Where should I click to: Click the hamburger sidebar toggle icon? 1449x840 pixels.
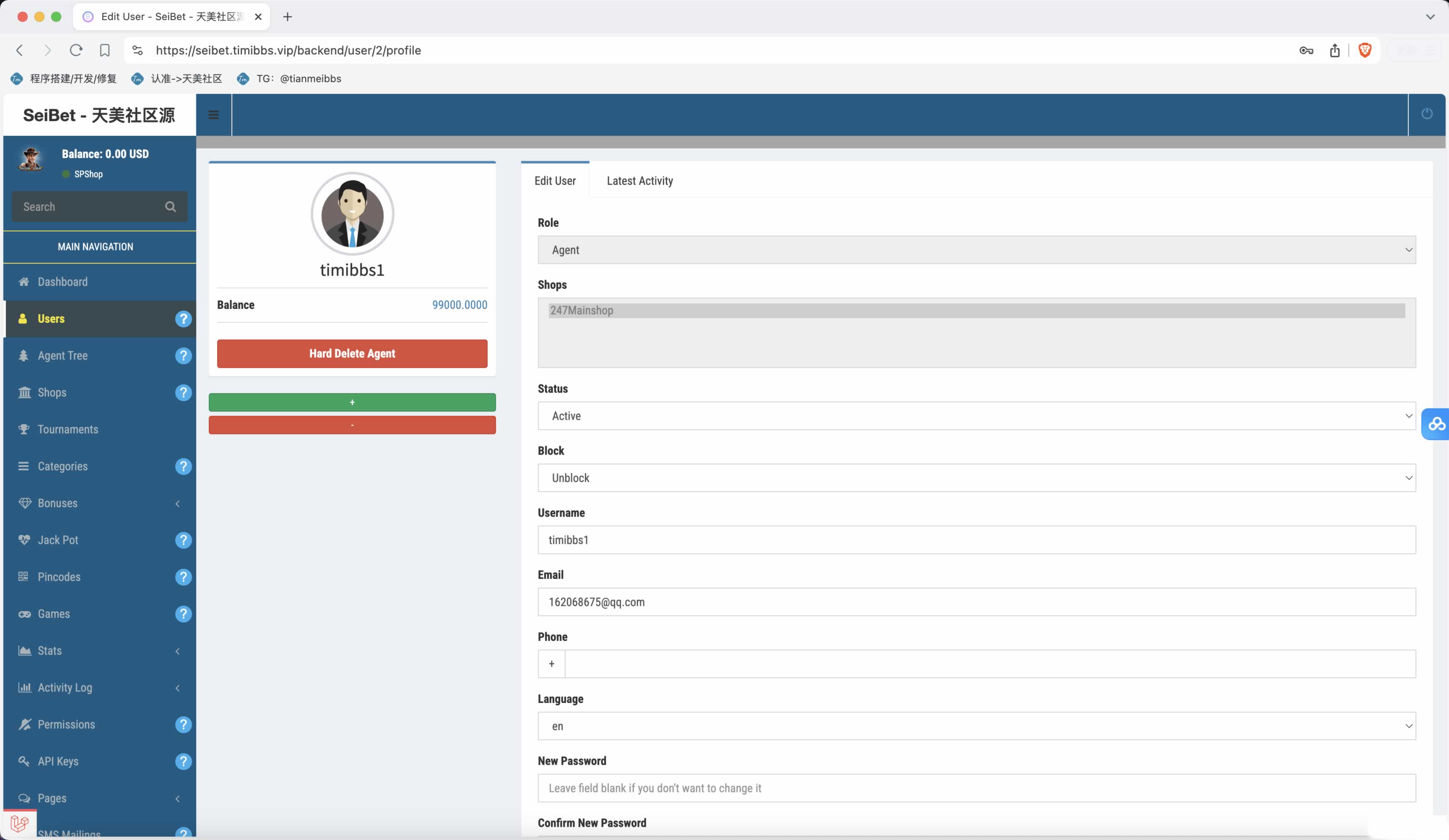[213, 115]
